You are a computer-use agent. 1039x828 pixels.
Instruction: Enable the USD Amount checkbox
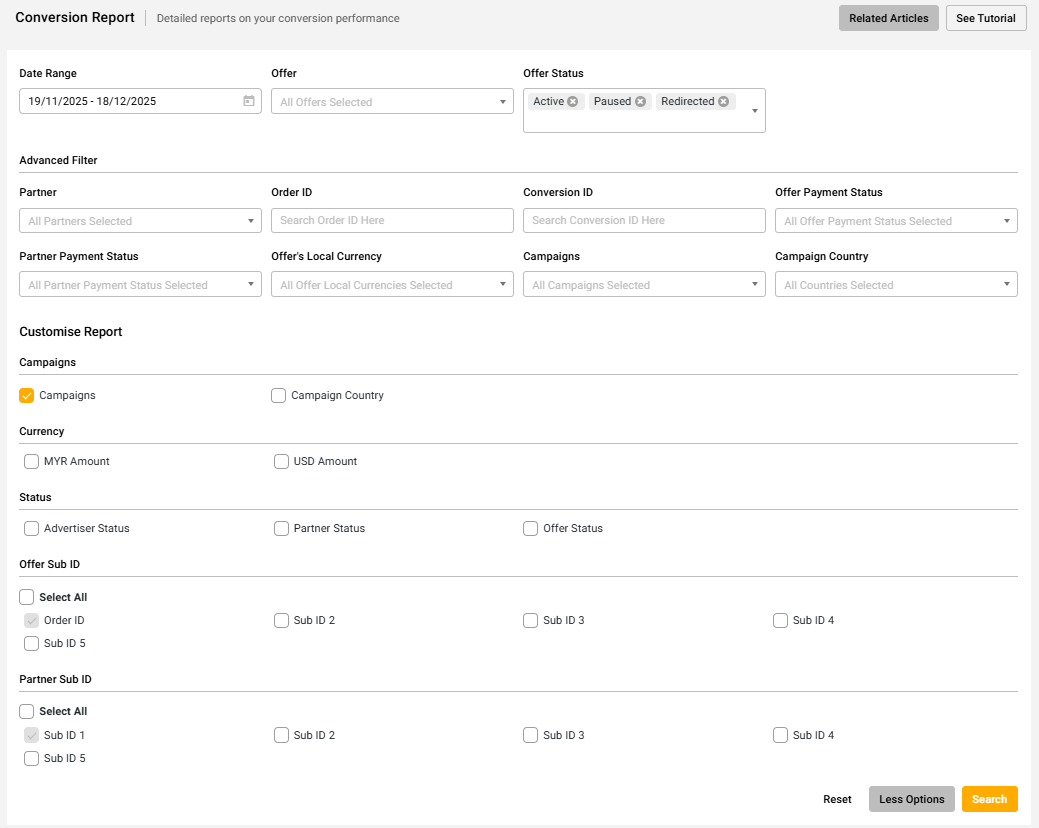click(282, 462)
